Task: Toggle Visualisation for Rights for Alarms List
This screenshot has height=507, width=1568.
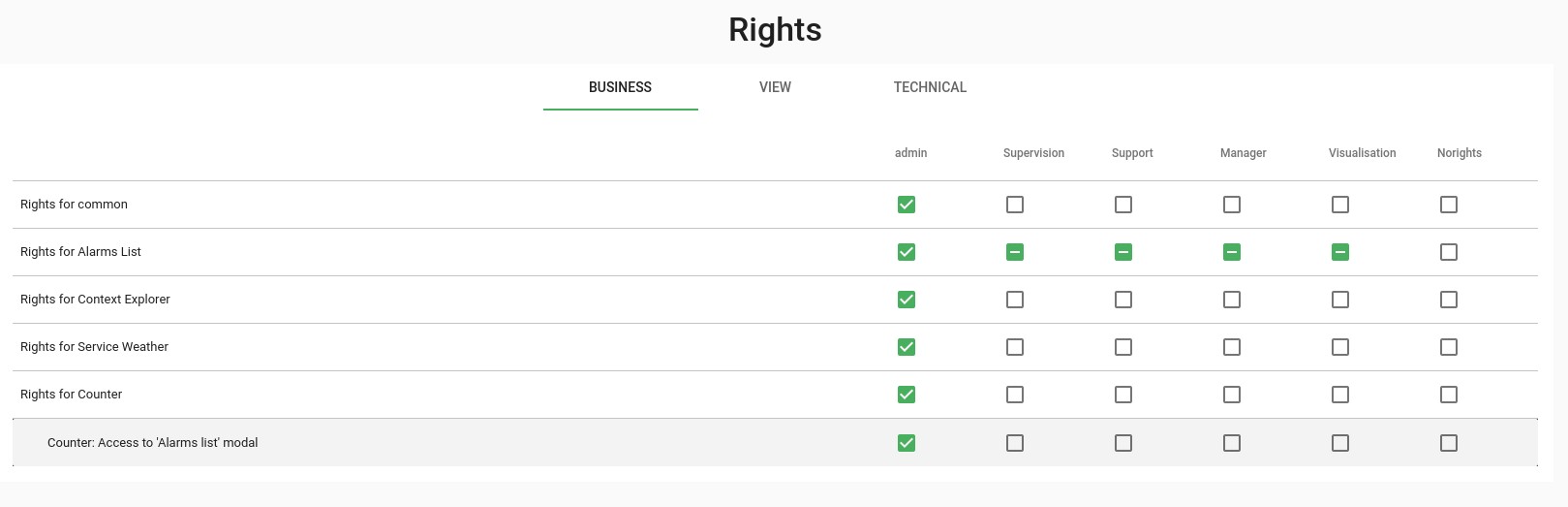Action: [1340, 252]
